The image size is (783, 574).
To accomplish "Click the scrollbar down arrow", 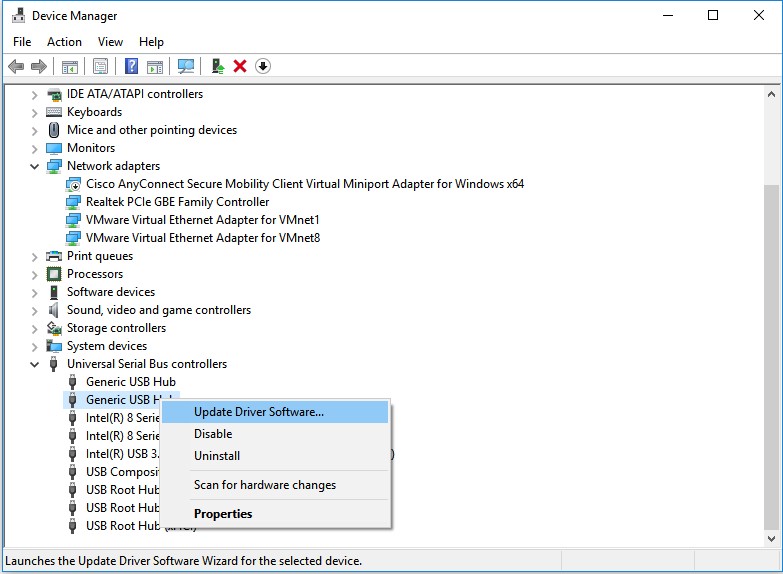I will point(772,539).
